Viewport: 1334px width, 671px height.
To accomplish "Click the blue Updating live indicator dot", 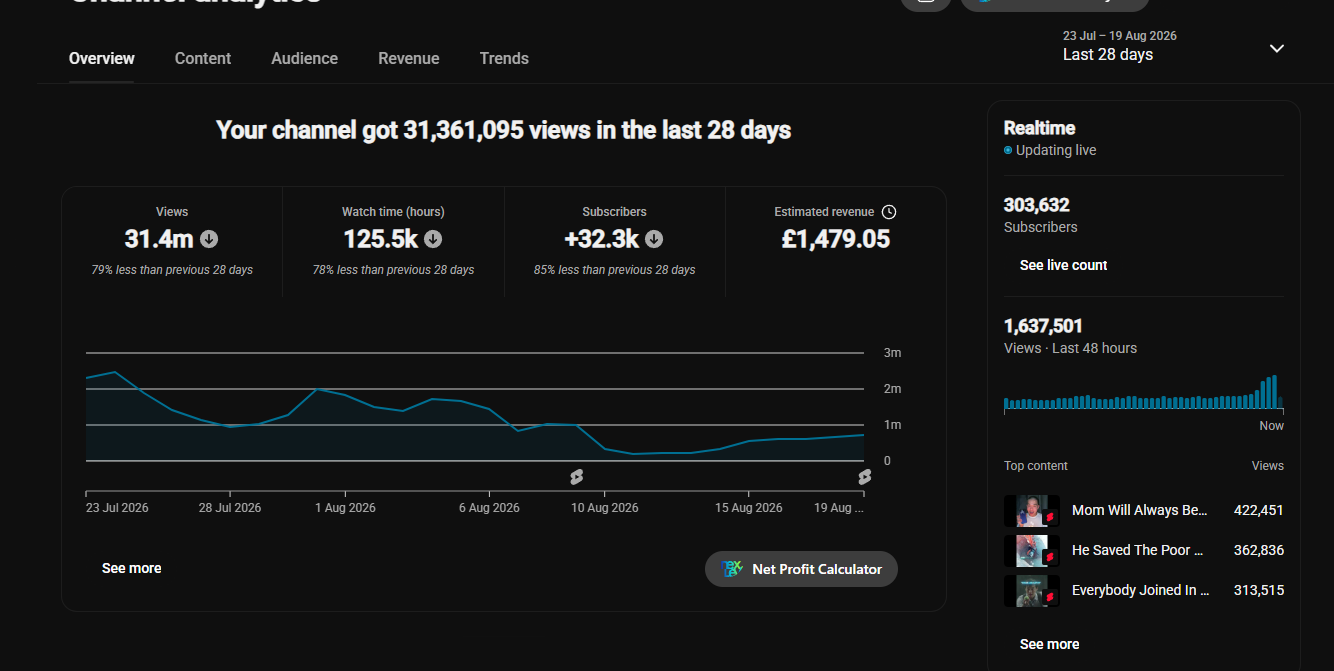I will click(1008, 150).
